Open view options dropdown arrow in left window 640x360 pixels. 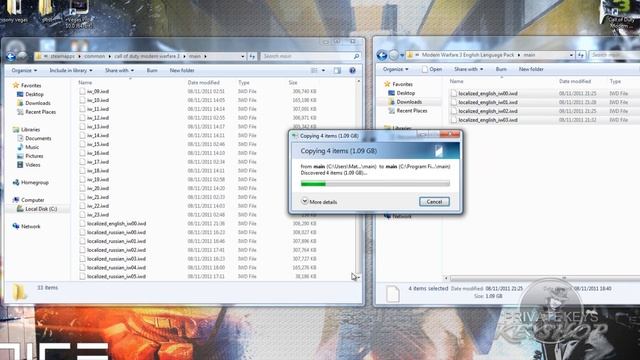coord(323,71)
